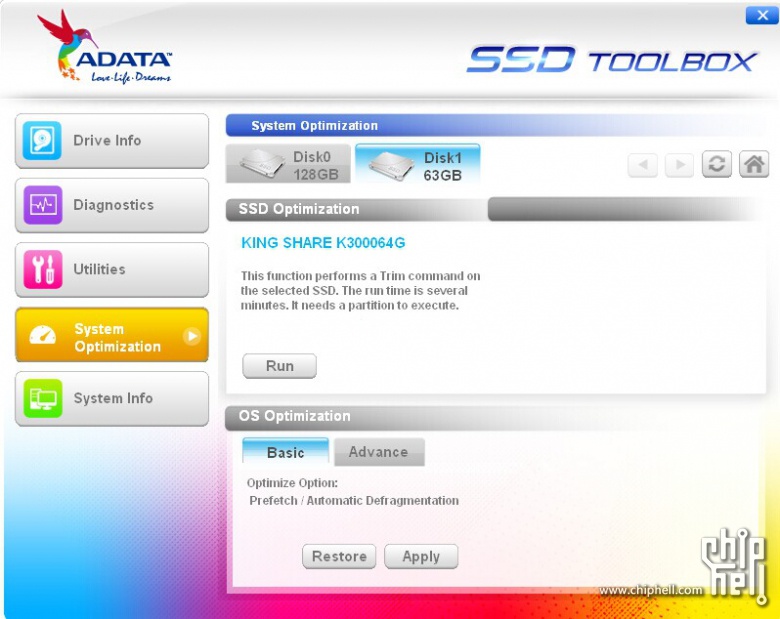Click the Optimize Option label
Viewport: 780px width, 619px height.
point(292,483)
